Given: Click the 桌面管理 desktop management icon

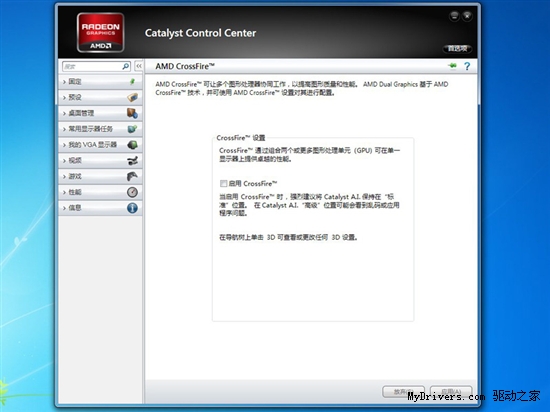Looking at the screenshot, I should click(132, 113).
